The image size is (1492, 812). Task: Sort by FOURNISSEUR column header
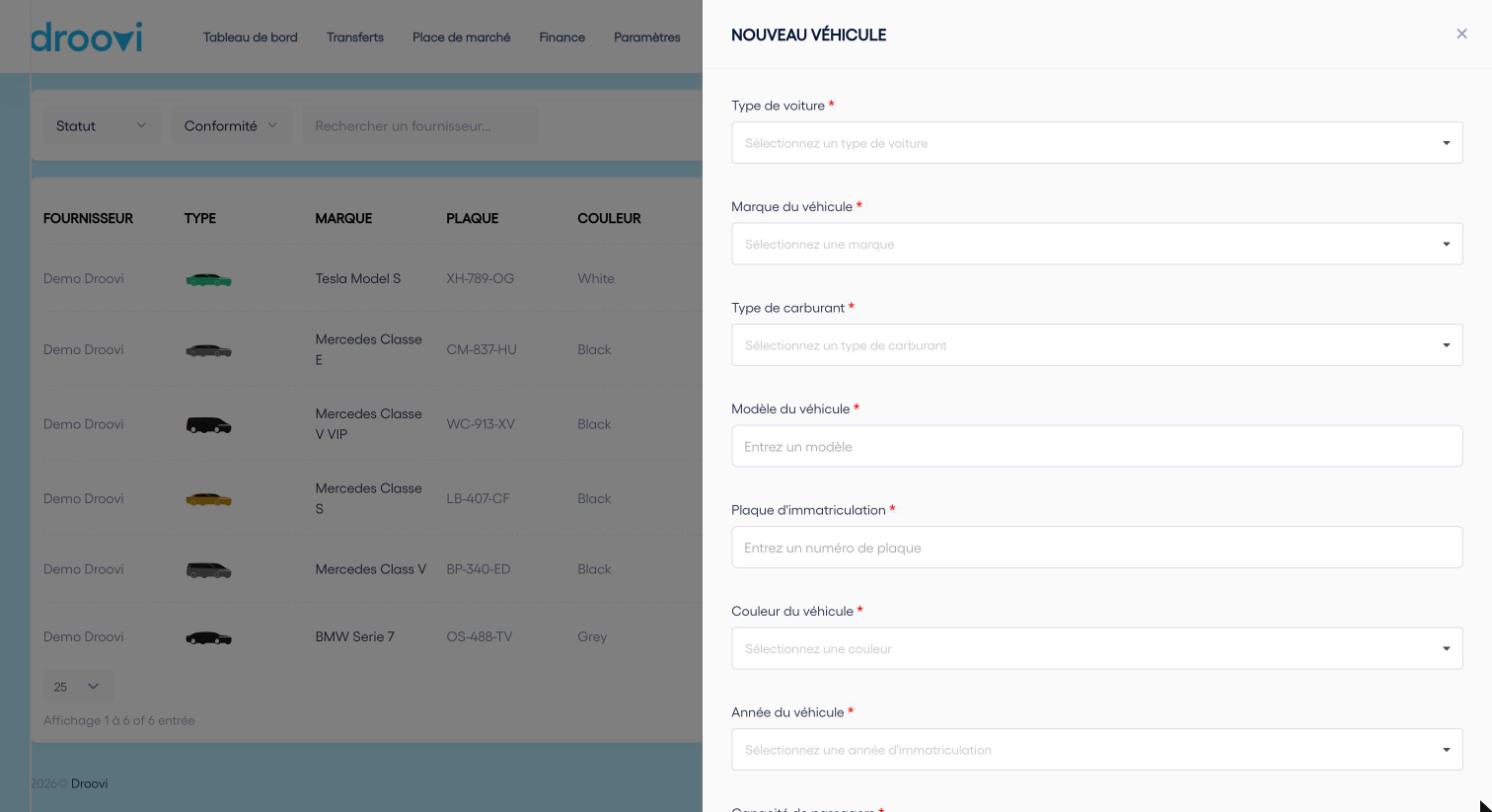point(88,218)
